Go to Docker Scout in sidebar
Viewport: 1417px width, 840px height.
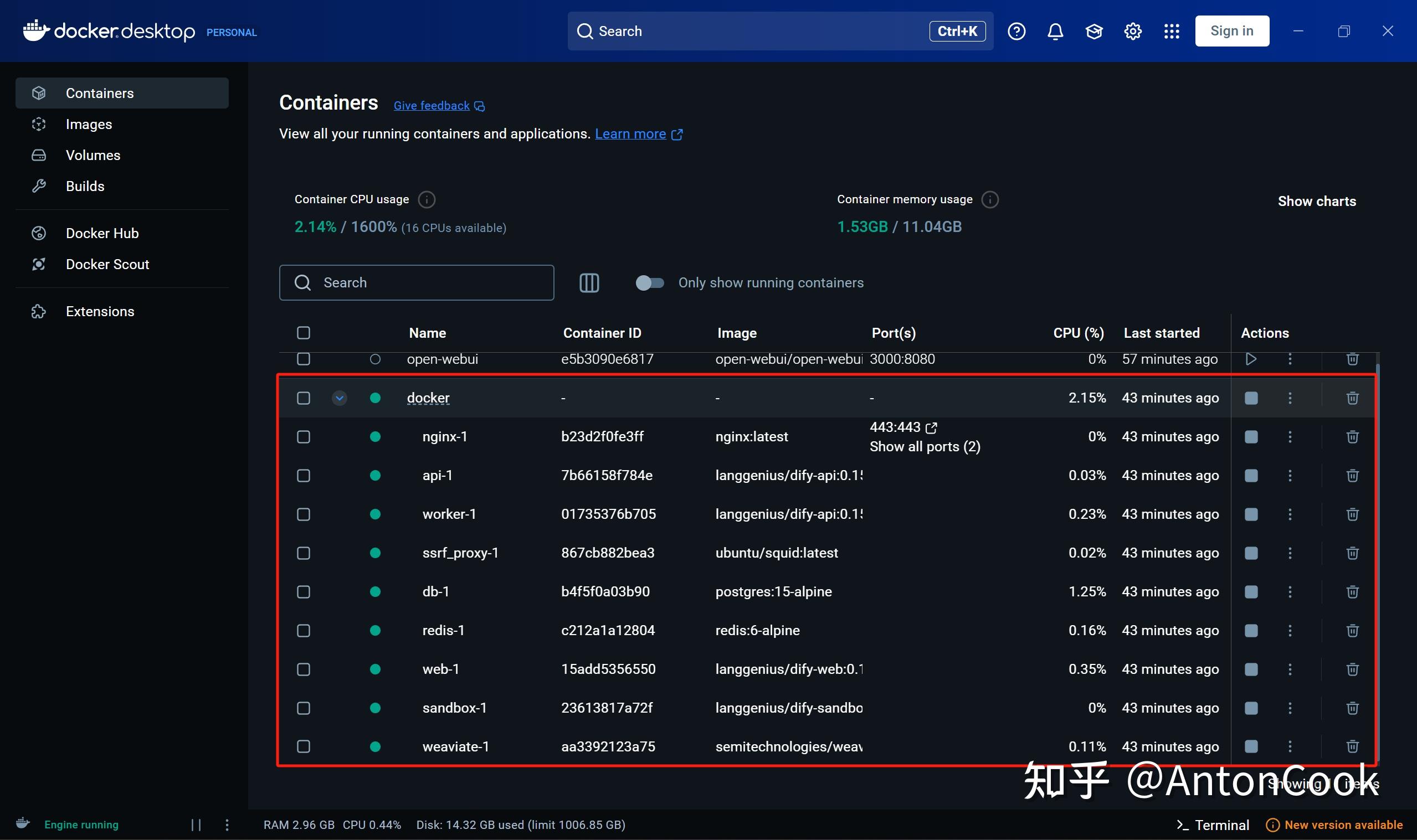107,264
